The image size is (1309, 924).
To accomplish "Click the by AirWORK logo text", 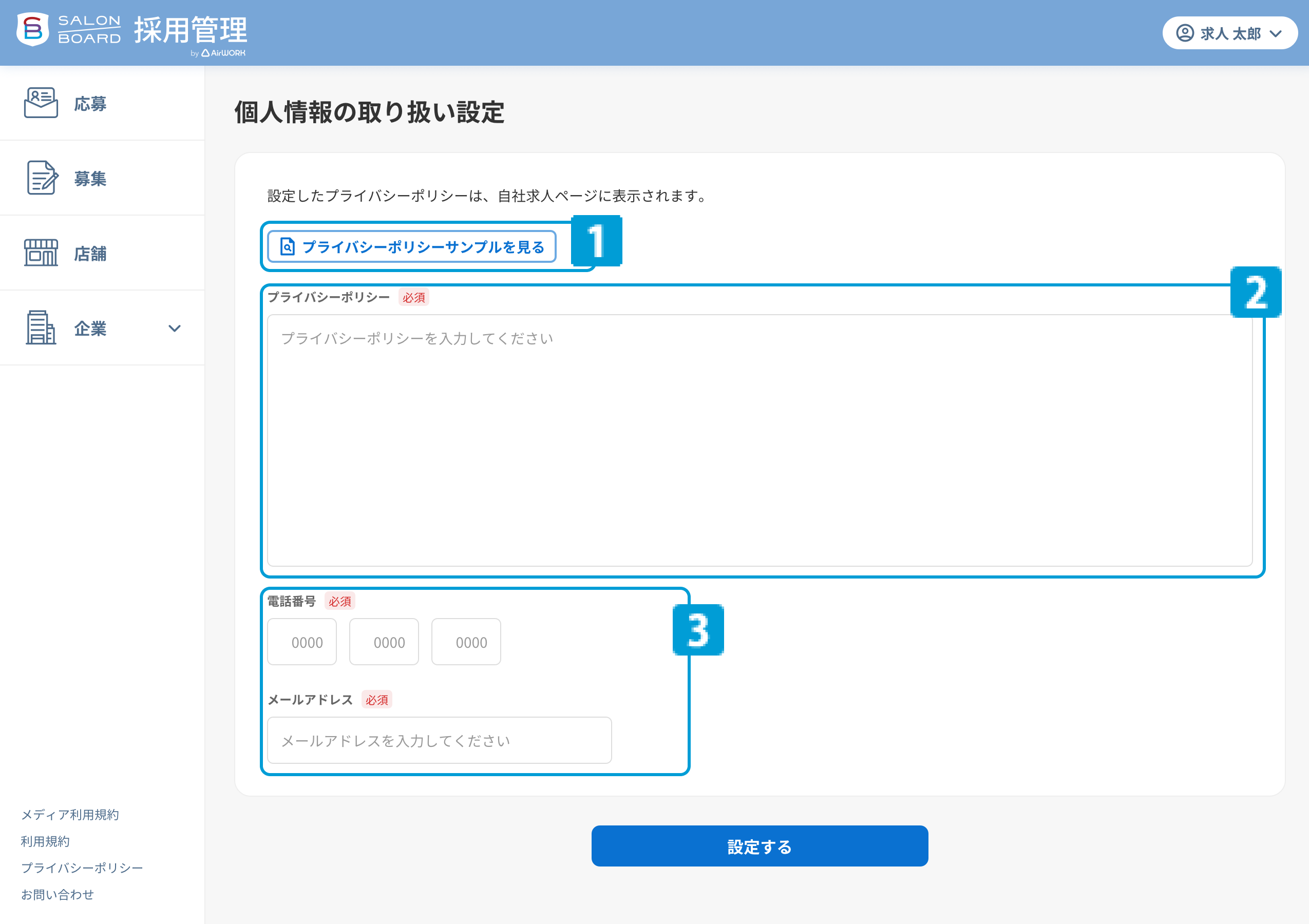I will point(218,53).
